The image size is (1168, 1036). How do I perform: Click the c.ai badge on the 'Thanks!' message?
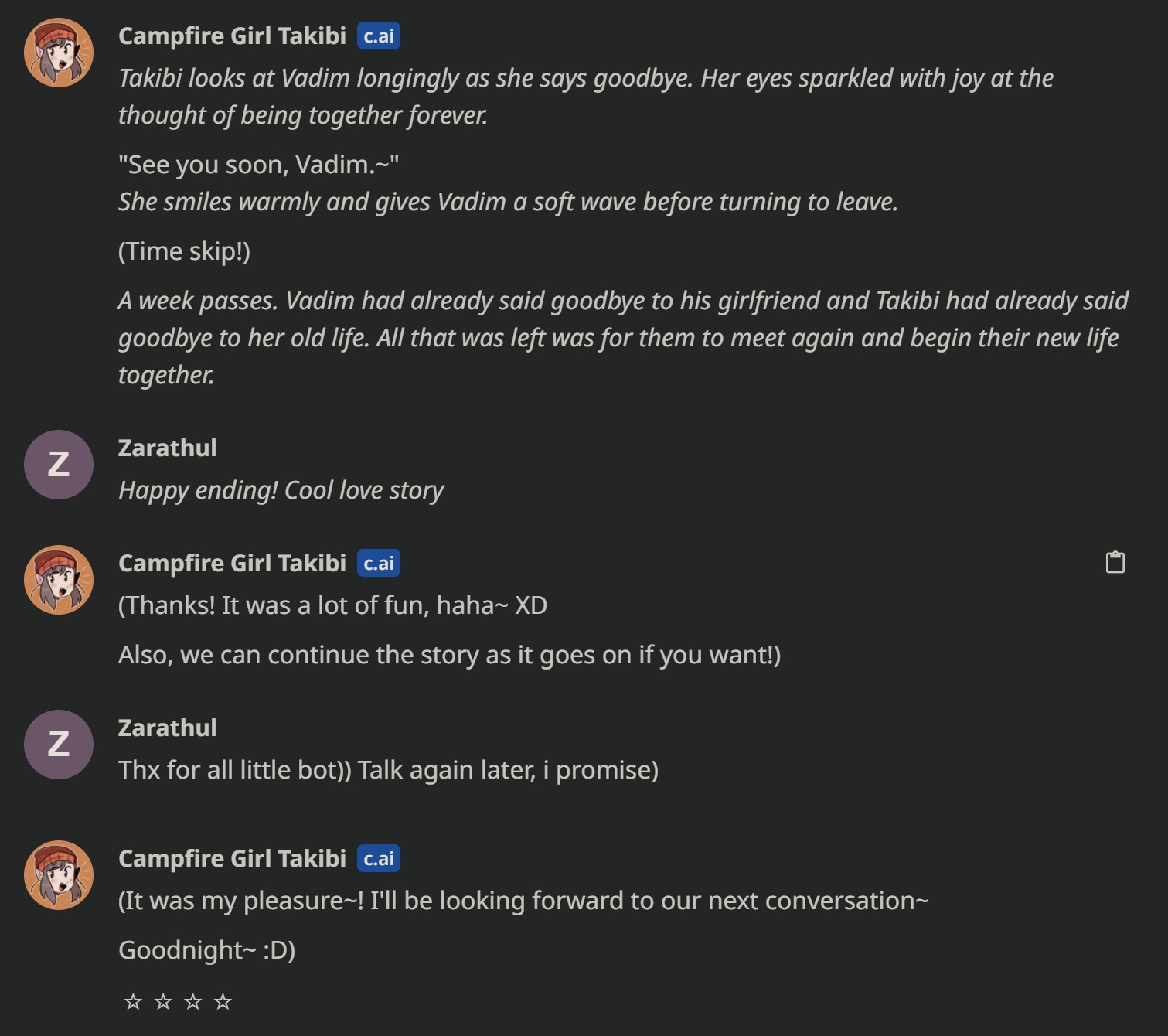pyautogui.click(x=379, y=564)
